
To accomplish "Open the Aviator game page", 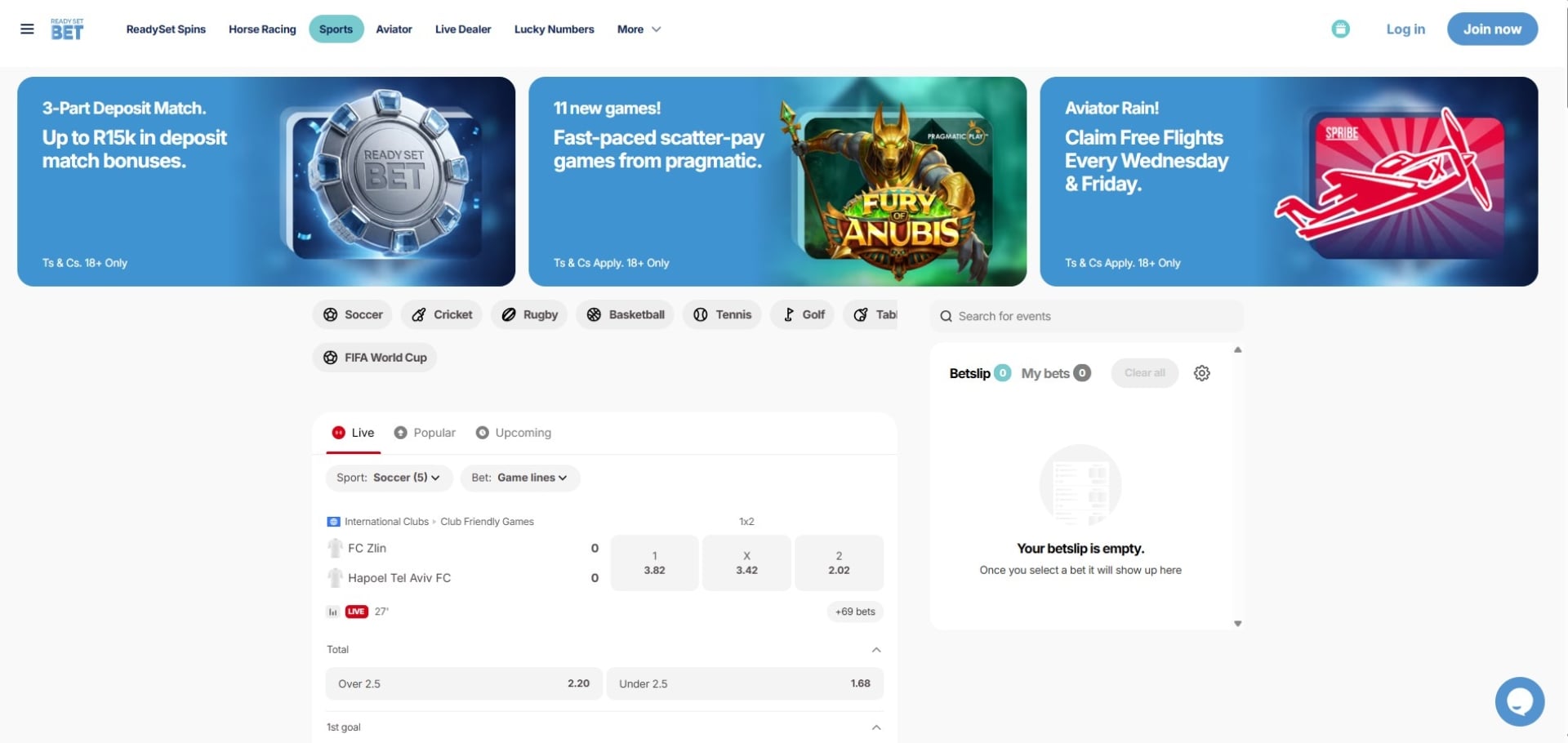I will coord(394,29).
